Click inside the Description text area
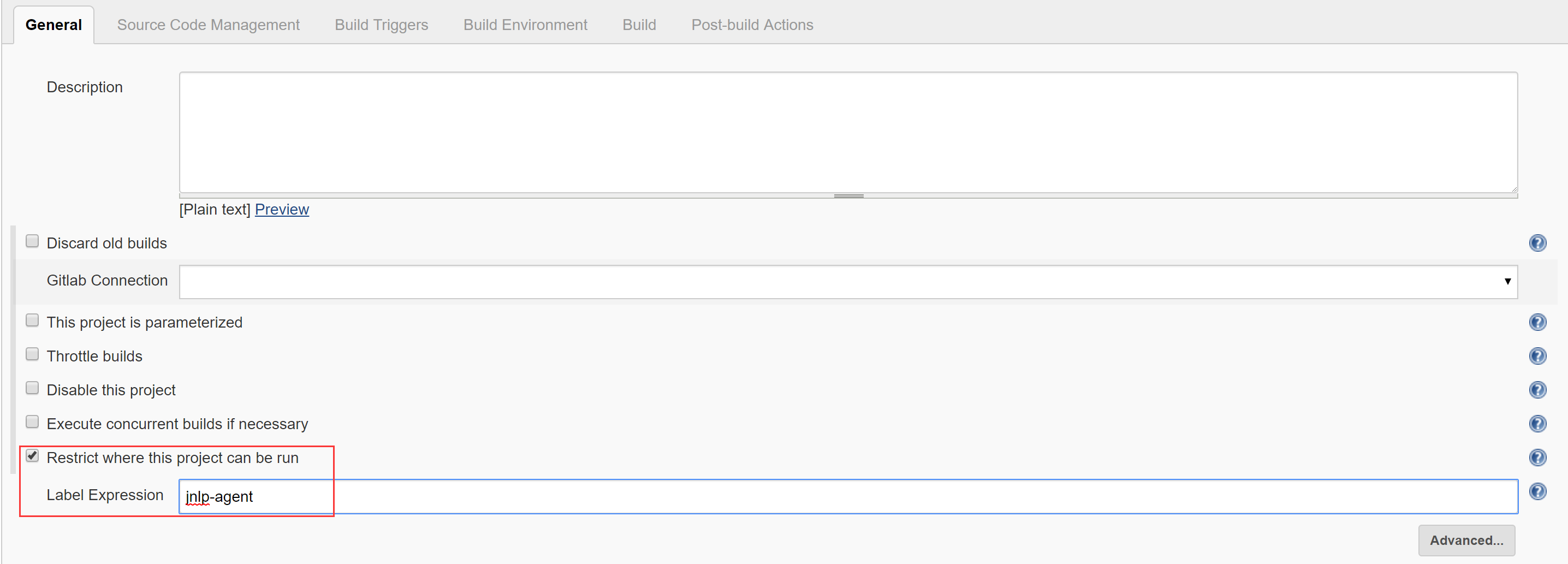 point(847,132)
